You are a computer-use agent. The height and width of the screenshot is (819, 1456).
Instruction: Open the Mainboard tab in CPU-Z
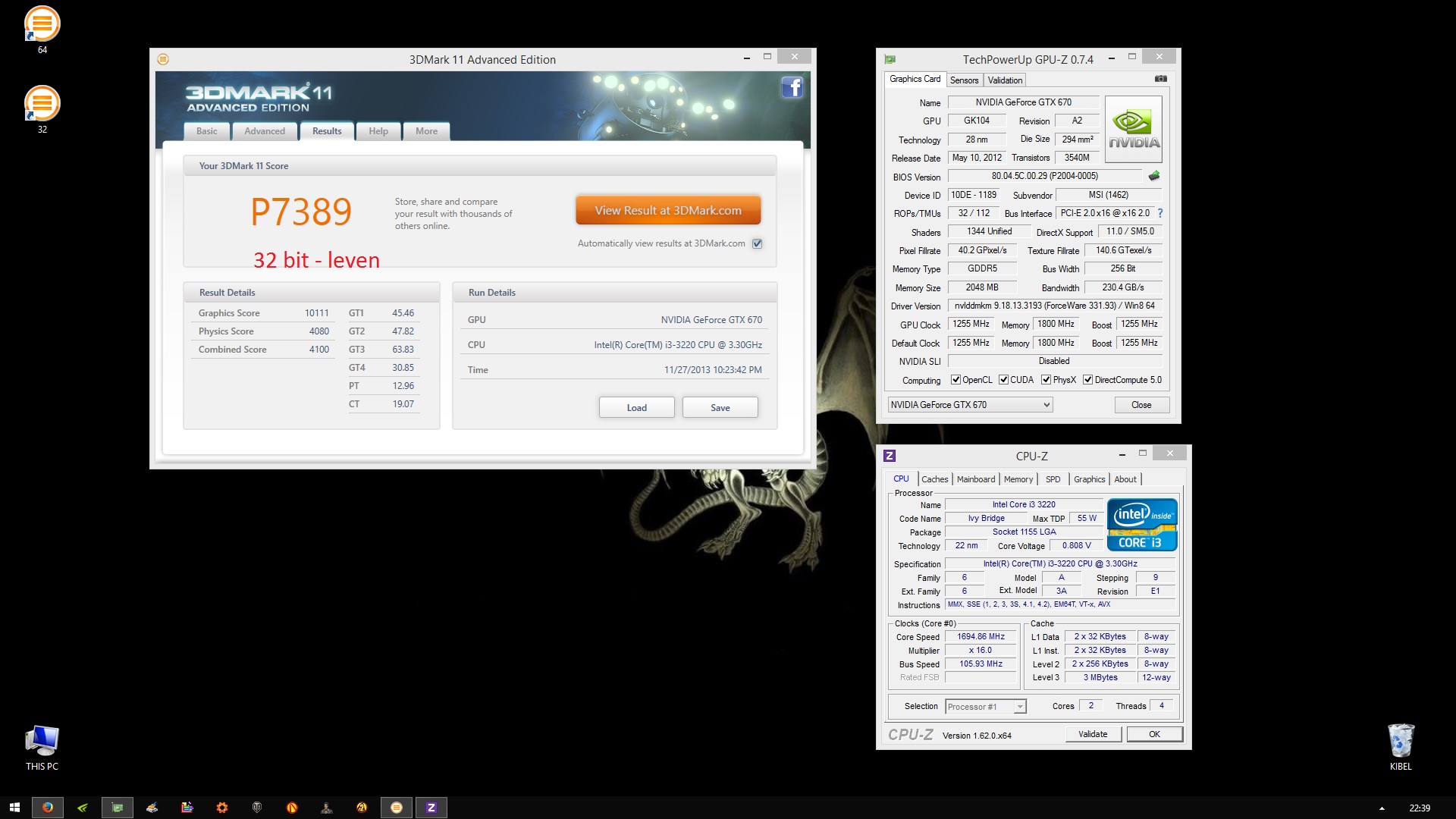click(x=975, y=479)
